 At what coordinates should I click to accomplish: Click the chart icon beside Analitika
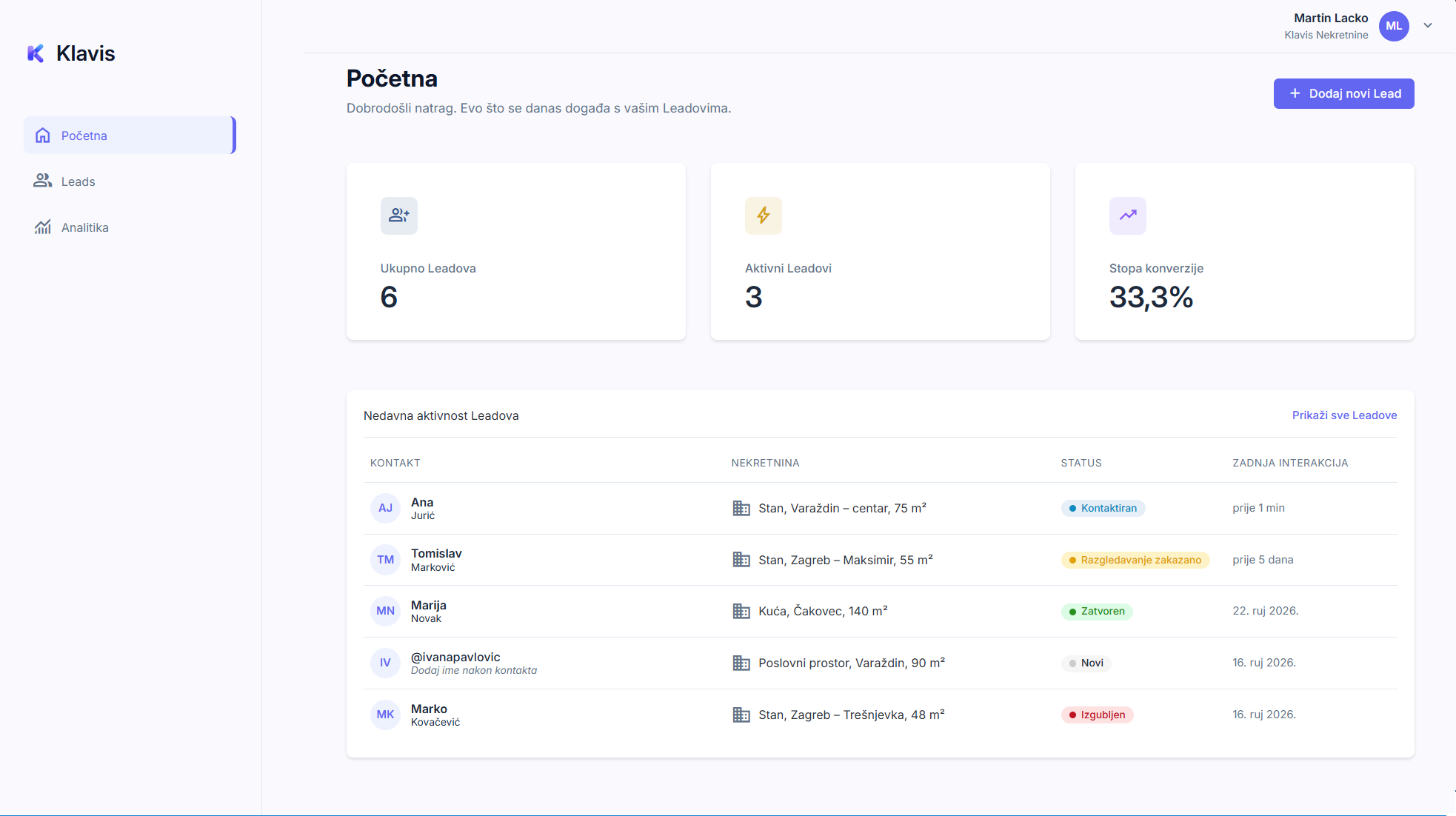43,227
